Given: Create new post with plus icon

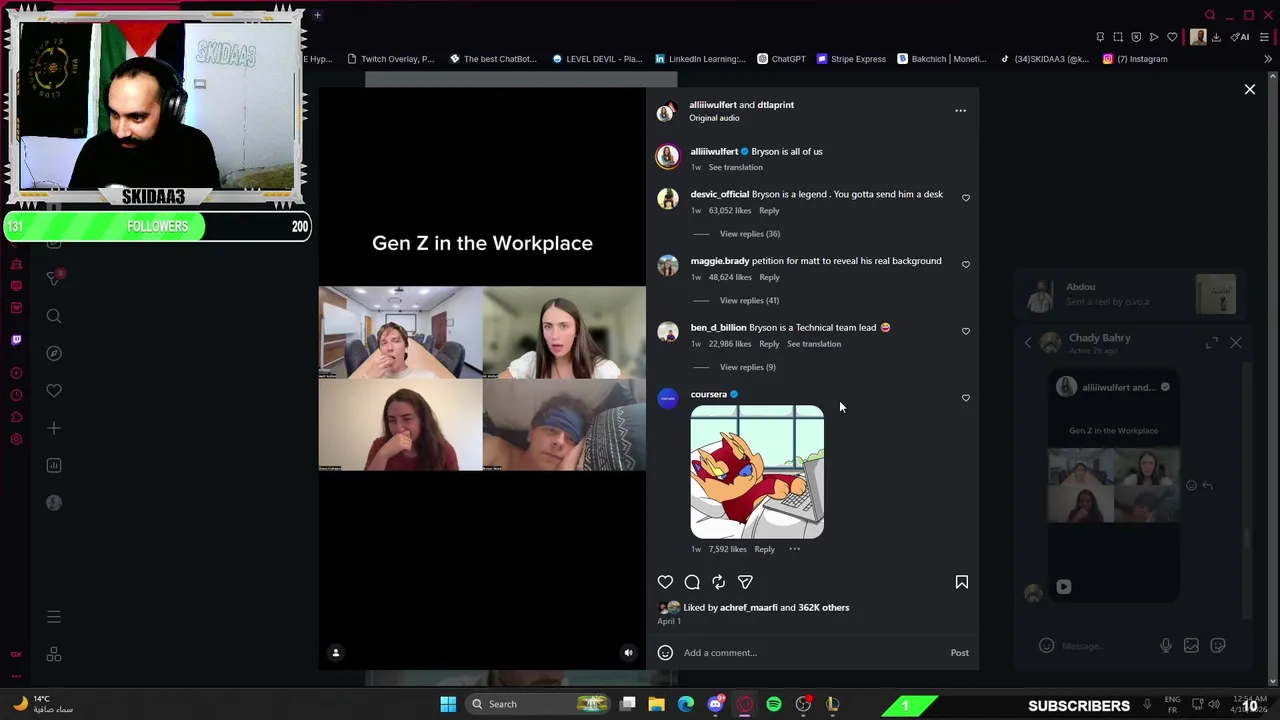Looking at the screenshot, I should [x=54, y=428].
